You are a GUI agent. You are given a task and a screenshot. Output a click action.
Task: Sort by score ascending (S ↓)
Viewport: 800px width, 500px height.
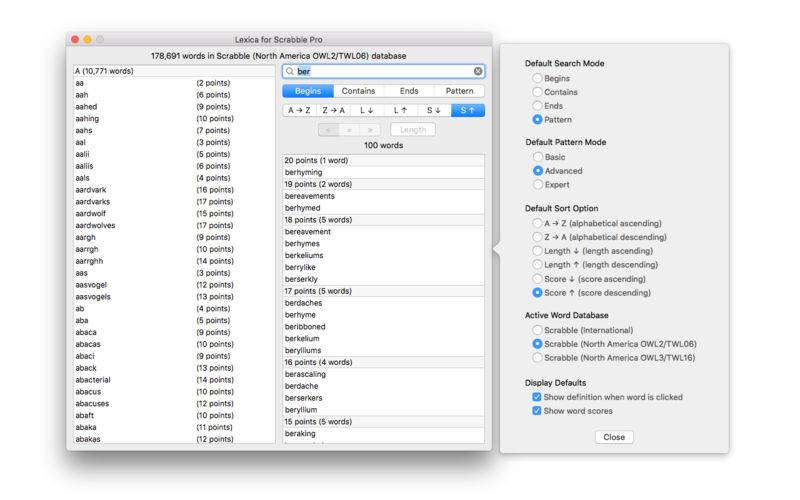tap(434, 110)
